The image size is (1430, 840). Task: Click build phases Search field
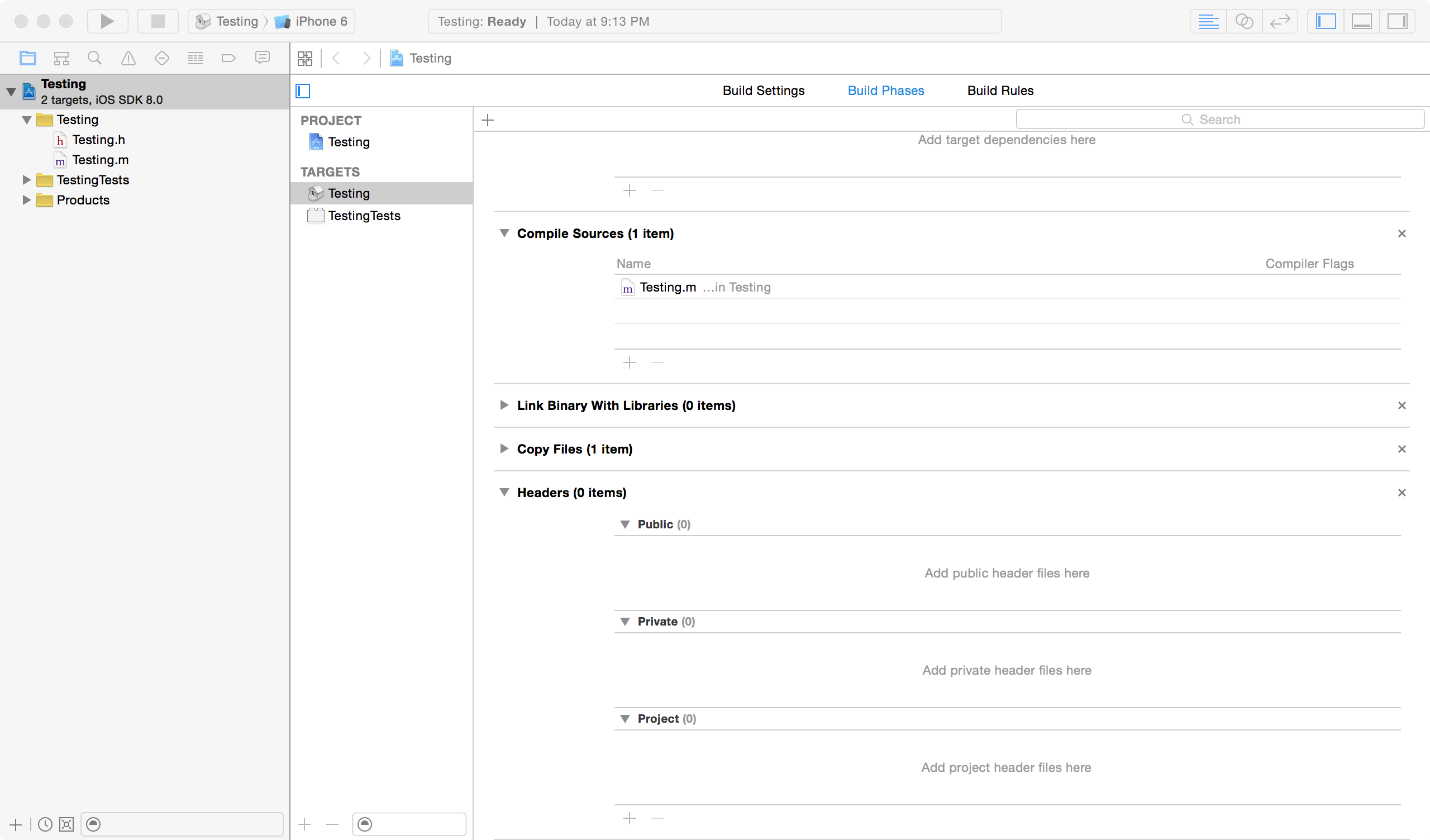(x=1220, y=120)
